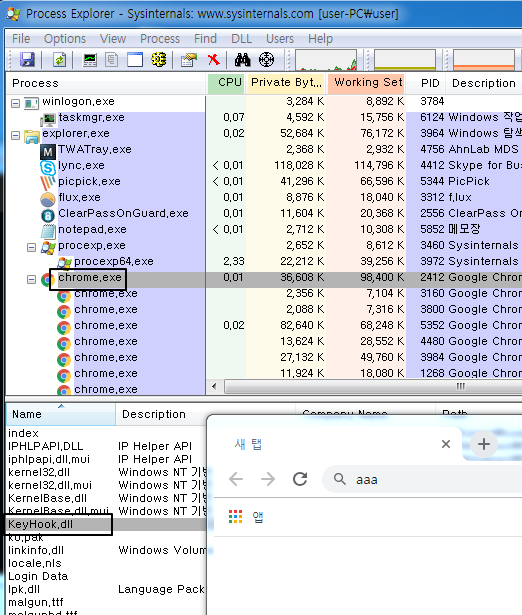Open the File menu
522x615 pixels.
21,38
